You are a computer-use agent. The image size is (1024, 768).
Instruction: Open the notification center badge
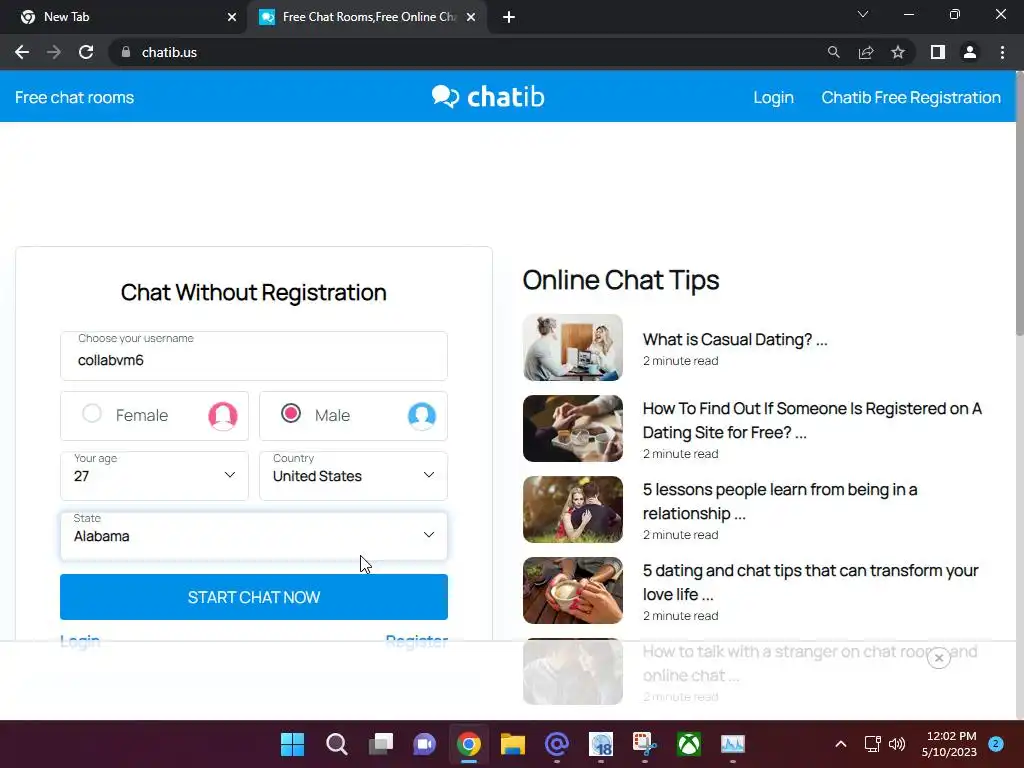pyautogui.click(x=996, y=743)
